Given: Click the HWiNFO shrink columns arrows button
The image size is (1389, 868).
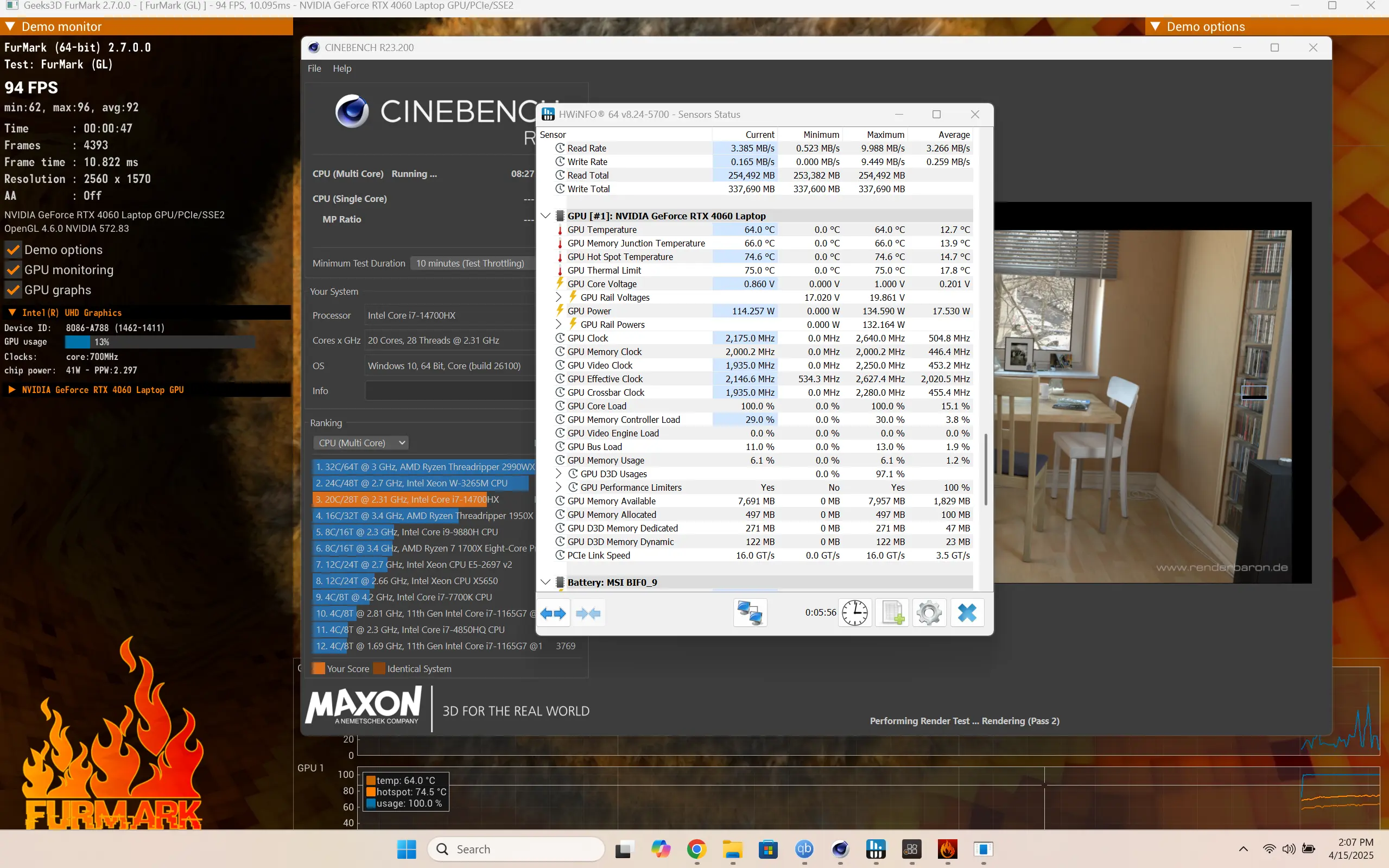Looking at the screenshot, I should (588, 613).
